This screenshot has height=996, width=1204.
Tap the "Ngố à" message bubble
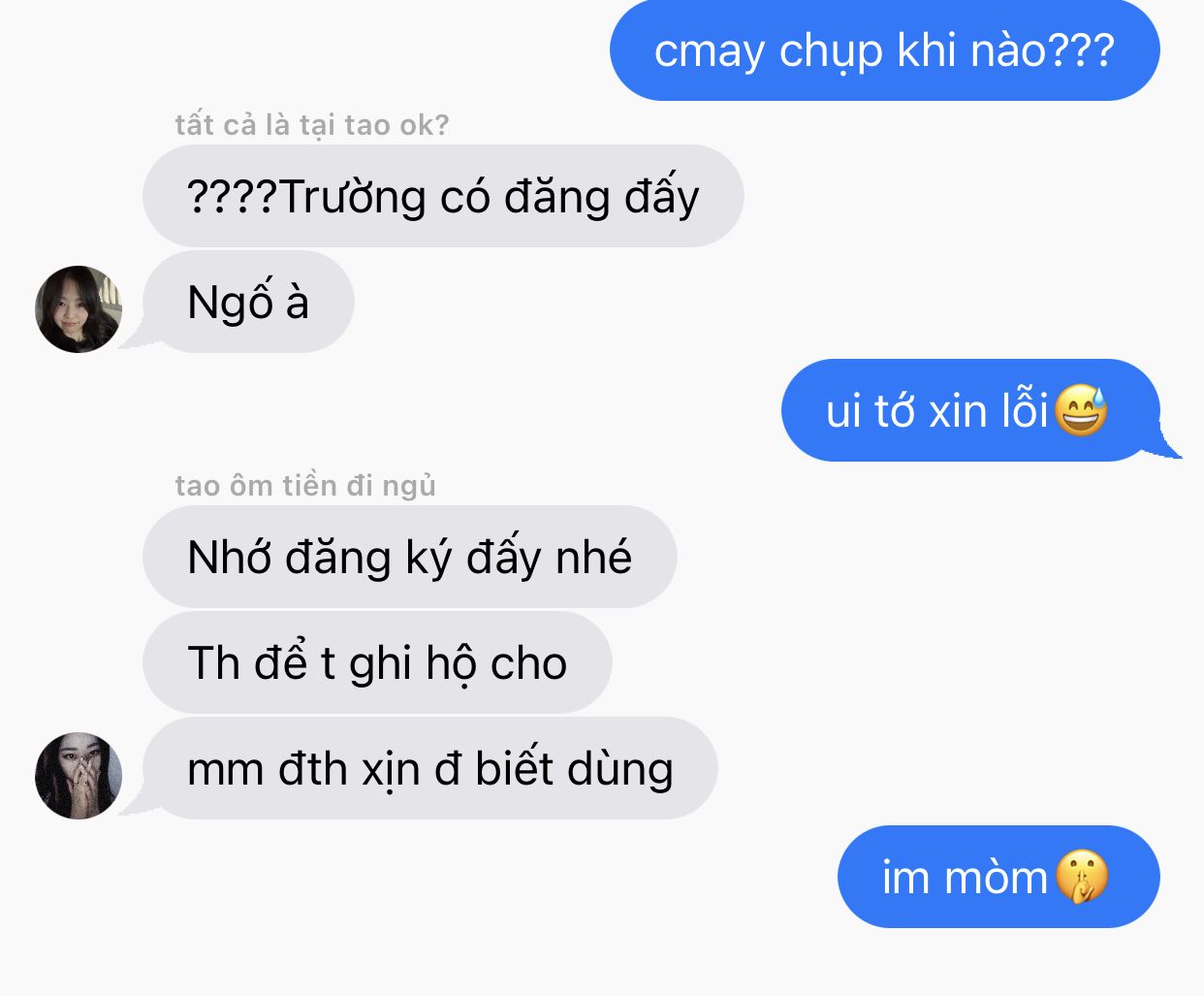click(x=248, y=302)
